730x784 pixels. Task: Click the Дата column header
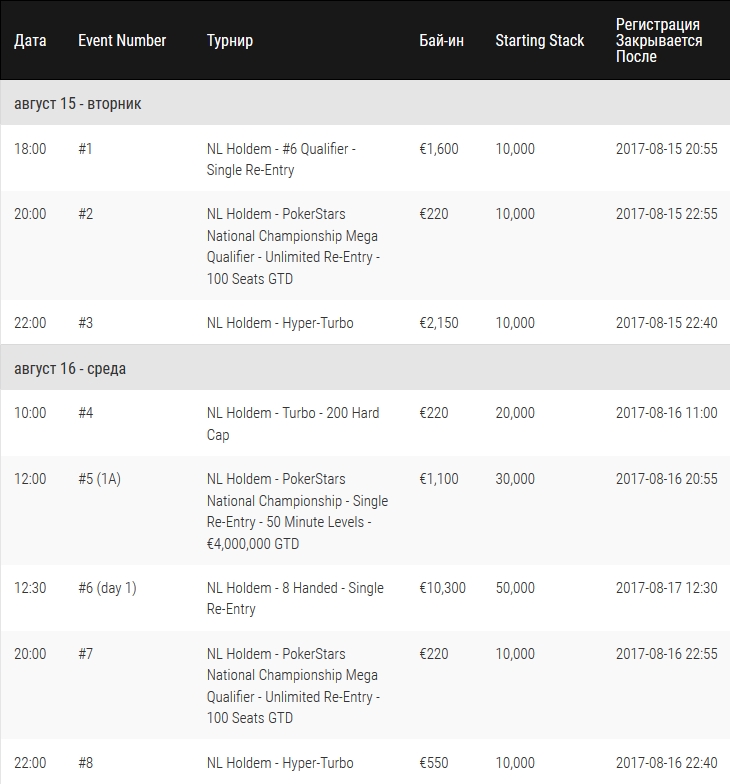point(30,40)
